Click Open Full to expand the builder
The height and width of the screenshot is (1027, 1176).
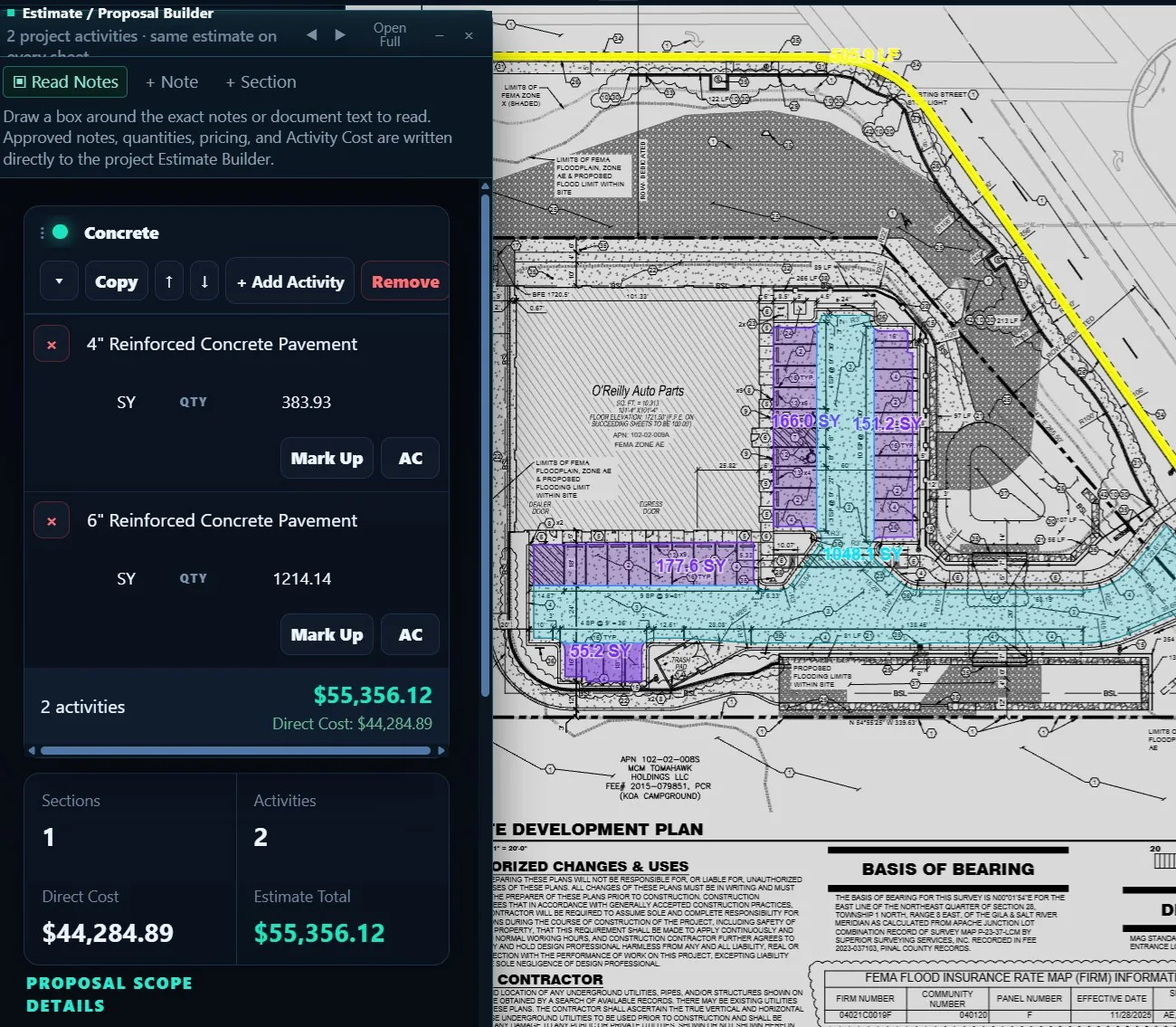tap(390, 34)
